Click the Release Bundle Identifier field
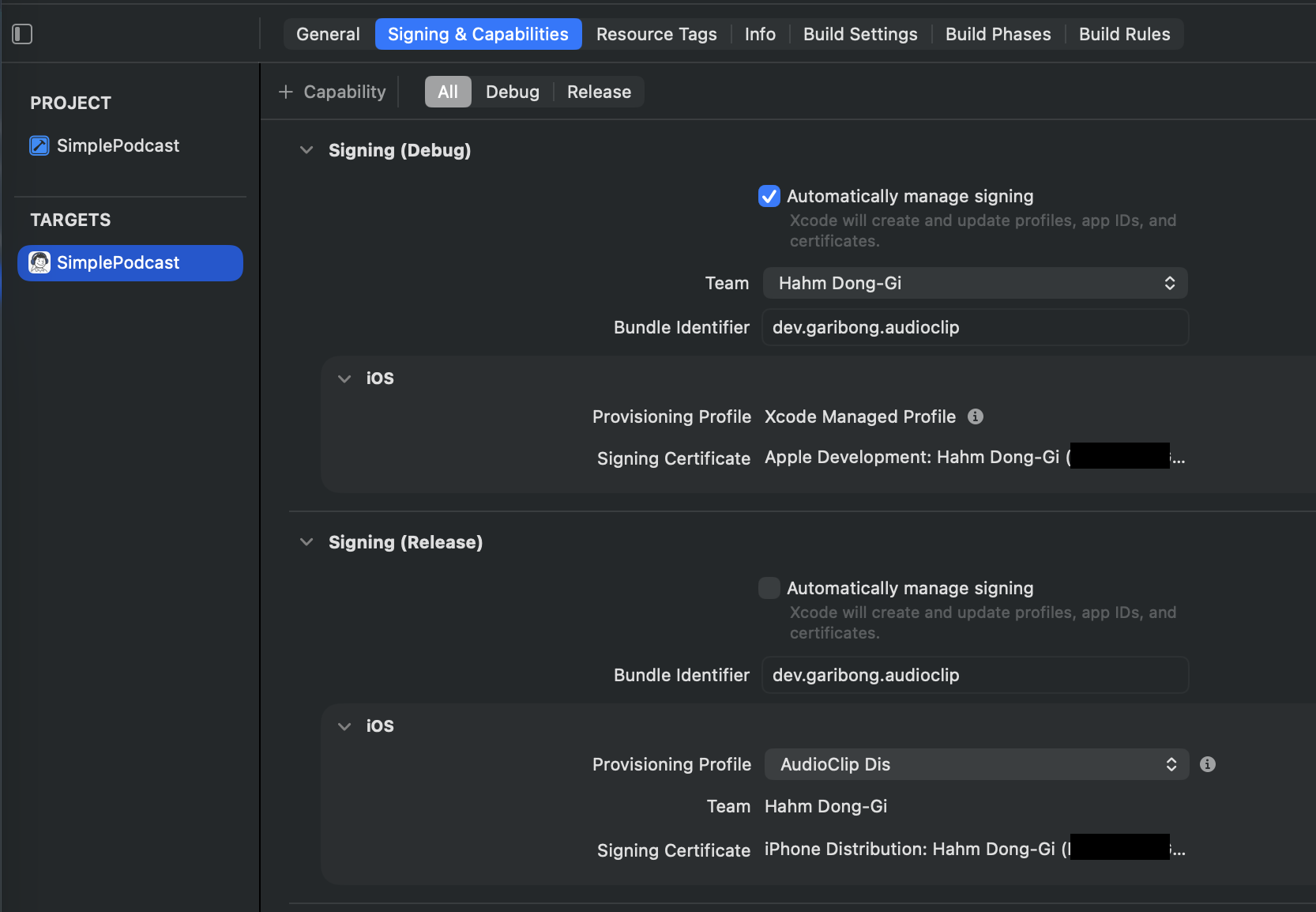The image size is (1316, 912). 976,675
